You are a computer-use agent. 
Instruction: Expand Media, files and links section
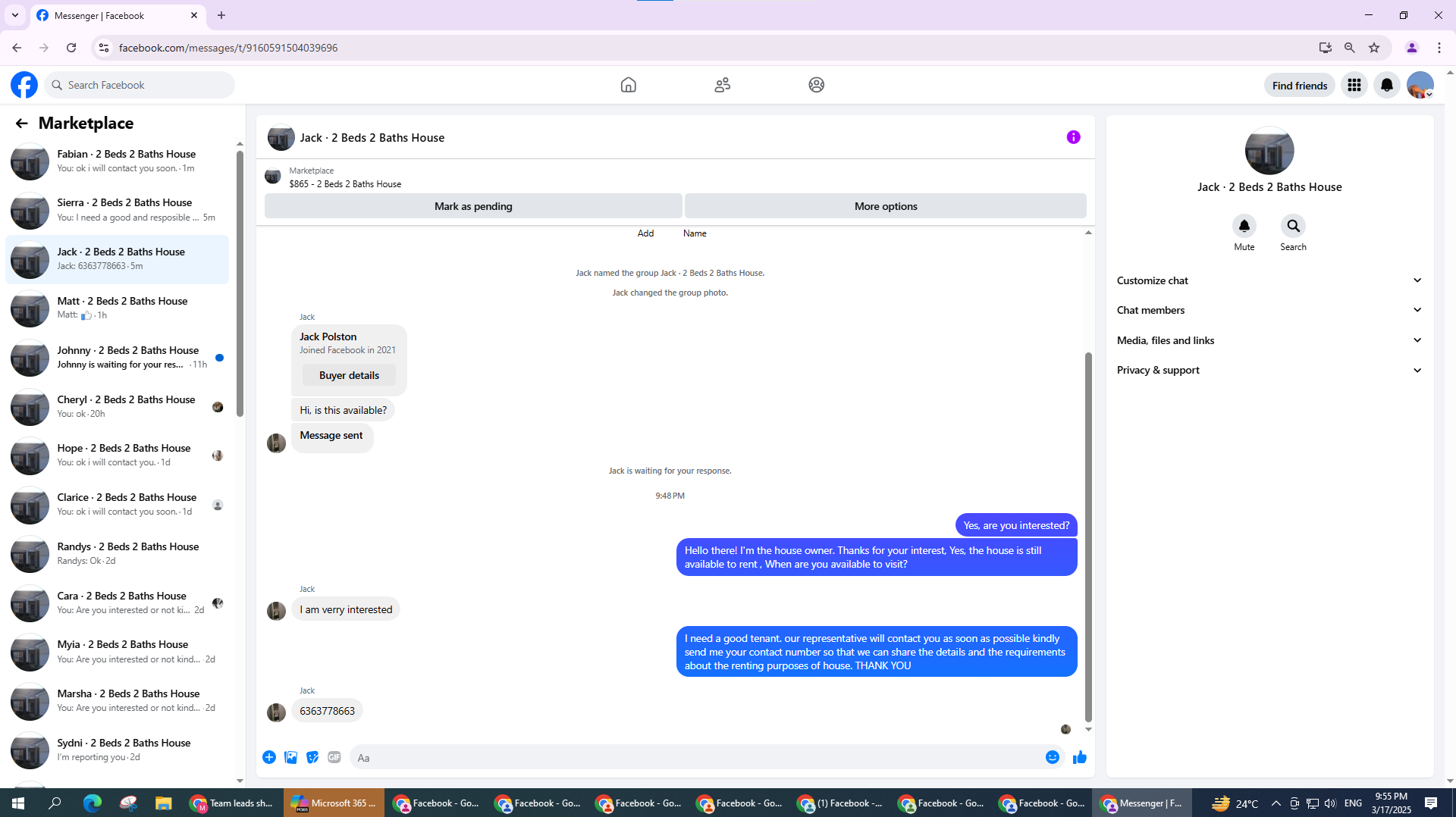[x=1269, y=340]
